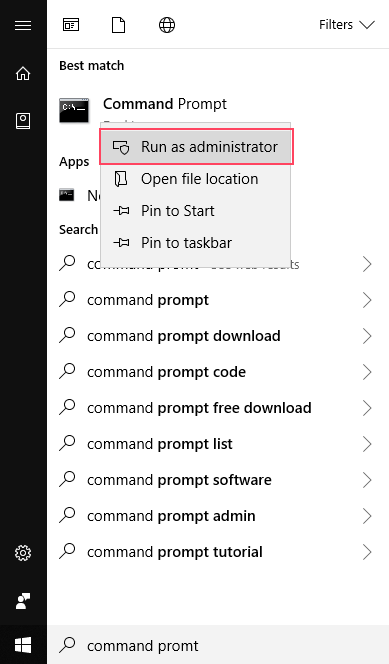
Task: Choose Open file location
Action: tap(196, 179)
